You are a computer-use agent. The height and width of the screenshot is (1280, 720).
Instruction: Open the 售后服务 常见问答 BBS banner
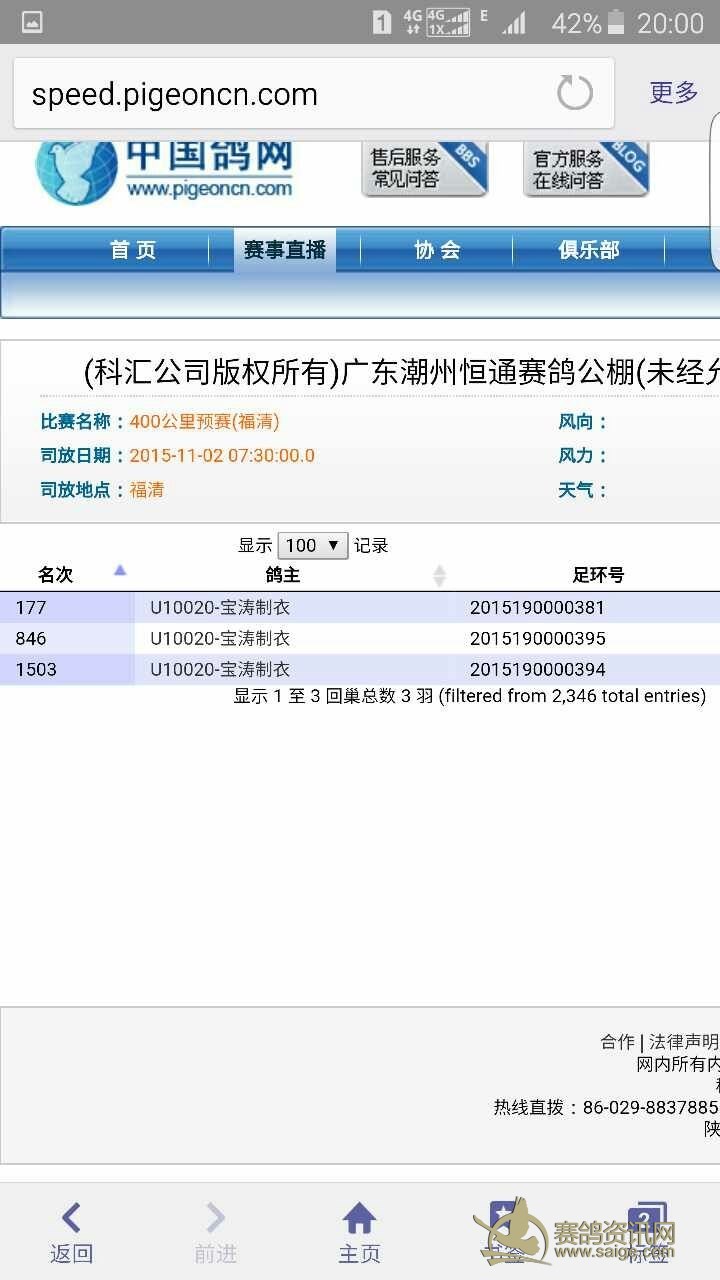pyautogui.click(x=424, y=169)
